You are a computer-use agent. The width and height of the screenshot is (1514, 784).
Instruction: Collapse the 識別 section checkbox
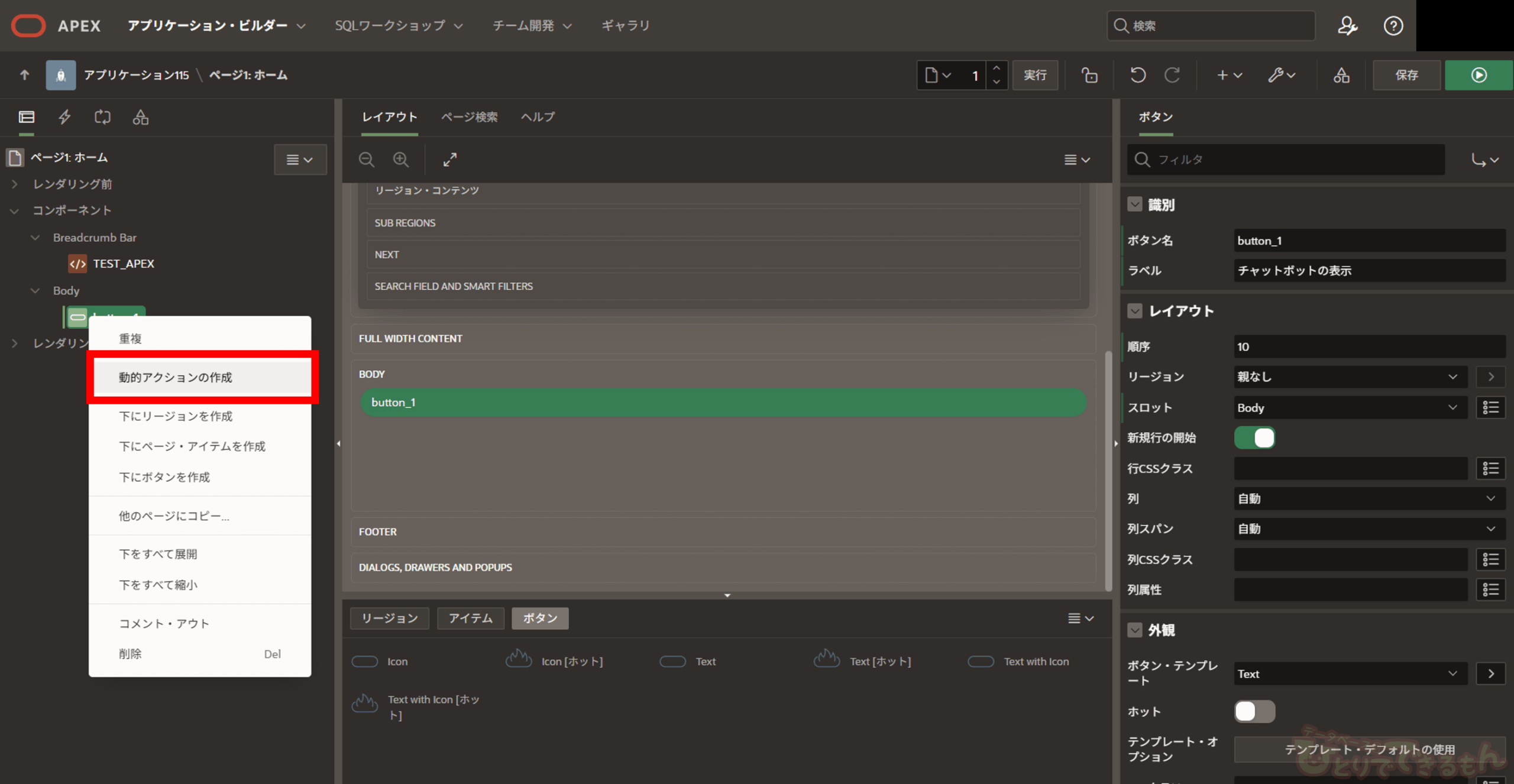[x=1134, y=205]
